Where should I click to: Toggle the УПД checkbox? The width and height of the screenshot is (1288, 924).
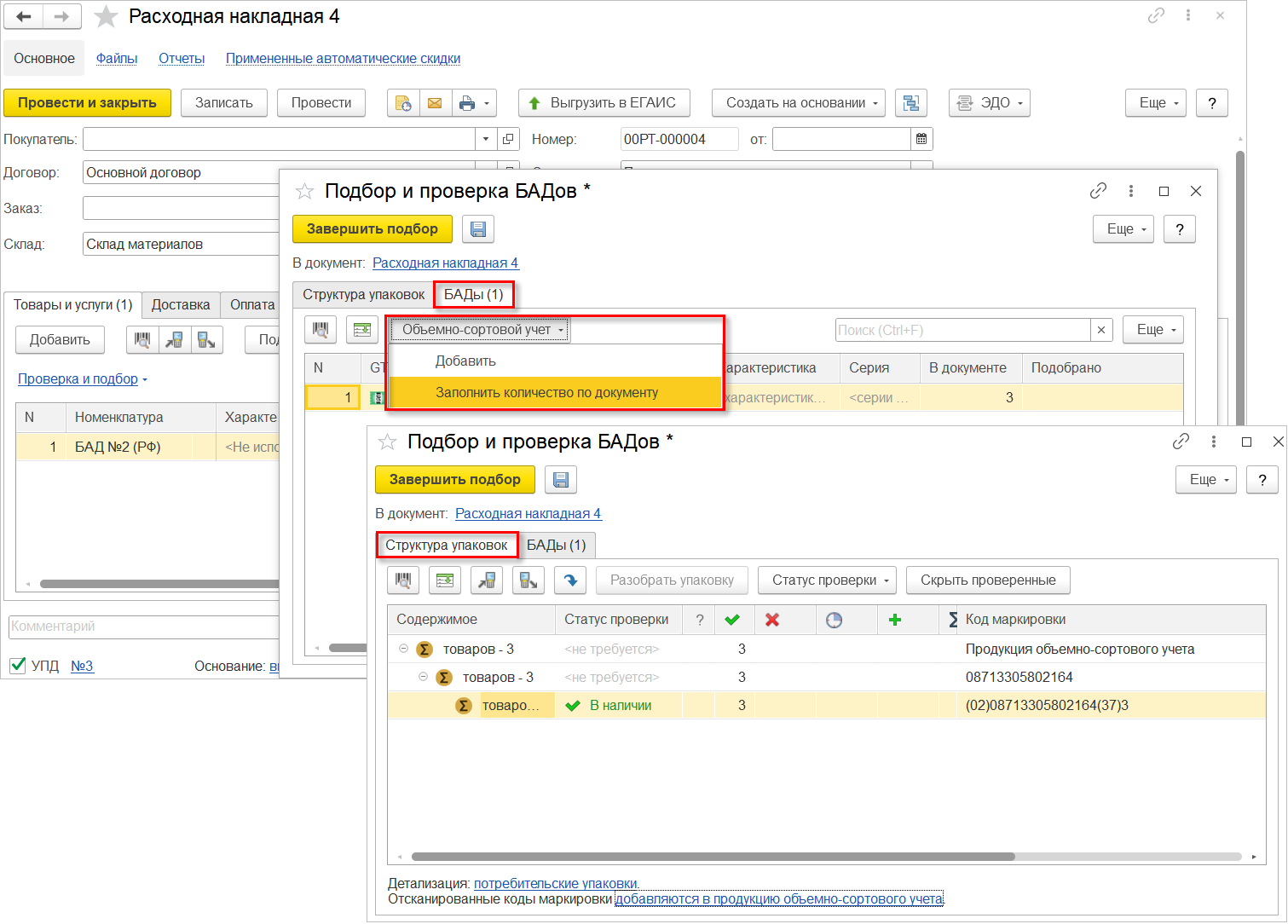click(18, 665)
